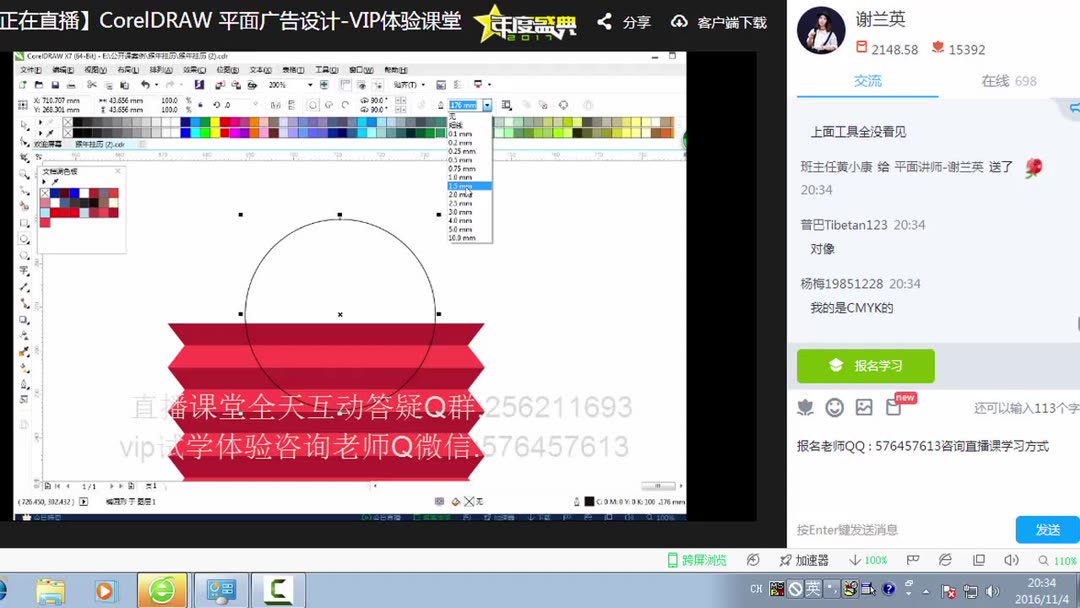Click the Undo icon on the standard toolbar
1080x608 pixels.
147,84
